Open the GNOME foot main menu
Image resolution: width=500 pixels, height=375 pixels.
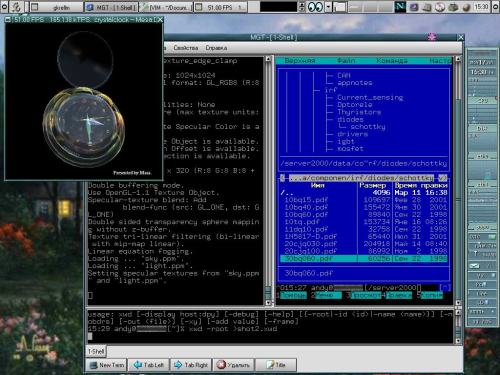click(16, 7)
